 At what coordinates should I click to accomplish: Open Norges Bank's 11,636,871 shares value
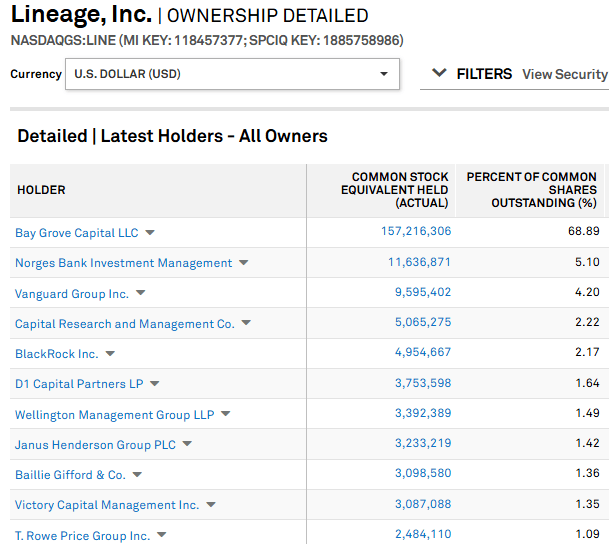[419, 263]
